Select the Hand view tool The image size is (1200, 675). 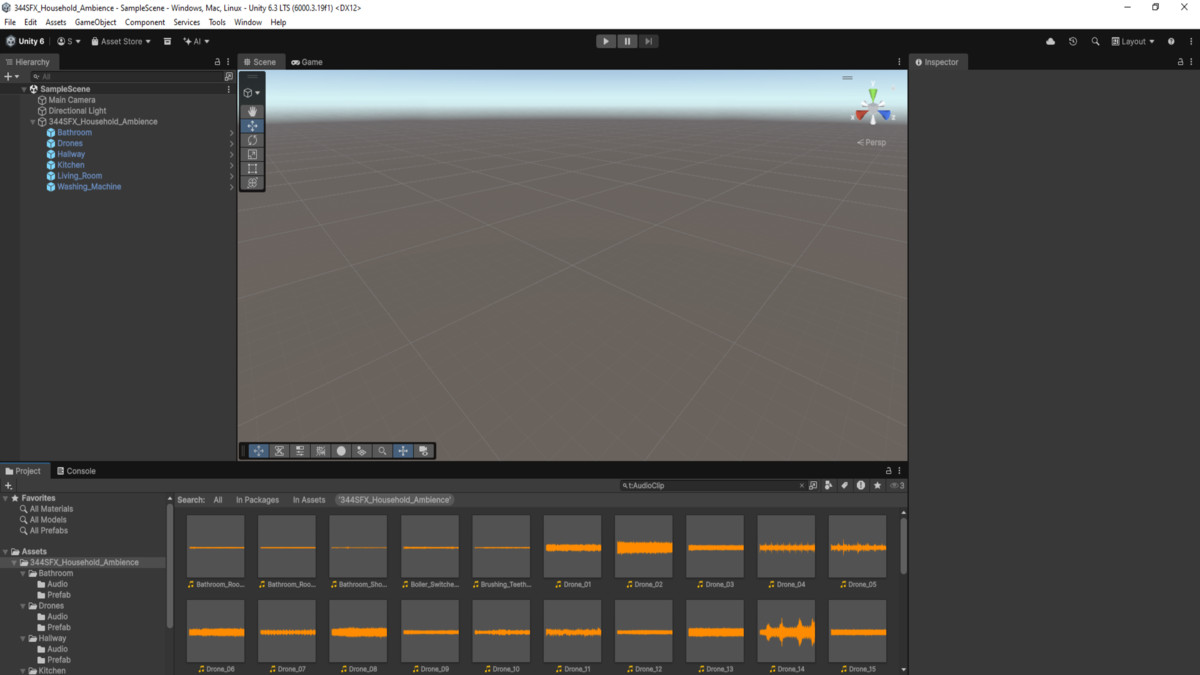tap(252, 112)
